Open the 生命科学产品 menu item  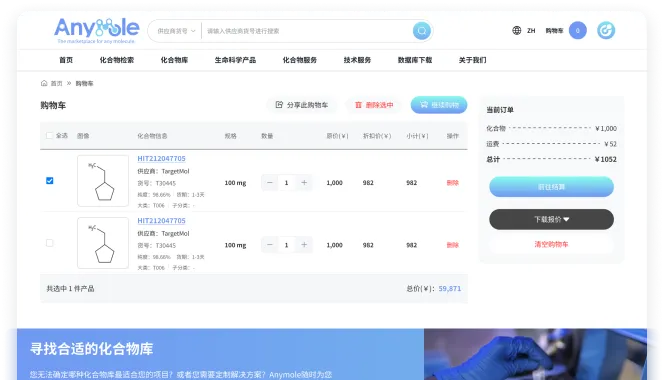click(235, 60)
